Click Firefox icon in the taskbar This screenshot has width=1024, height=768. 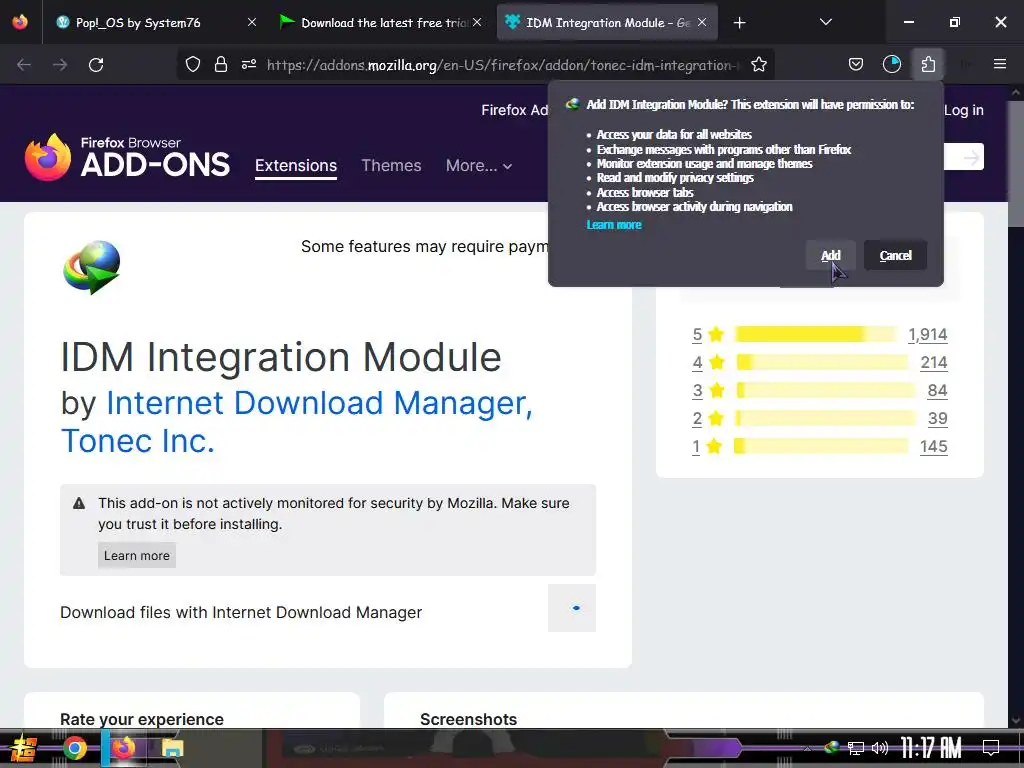[x=123, y=748]
